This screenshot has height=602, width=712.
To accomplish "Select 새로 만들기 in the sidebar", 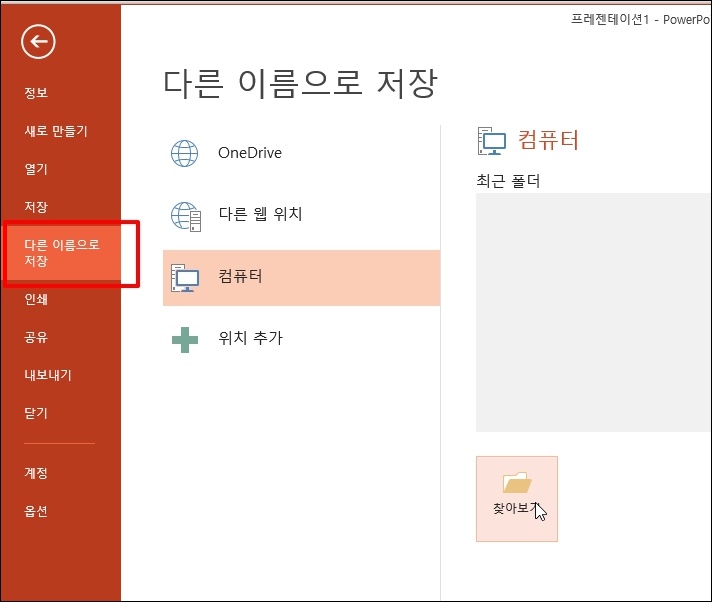I will 56,131.
